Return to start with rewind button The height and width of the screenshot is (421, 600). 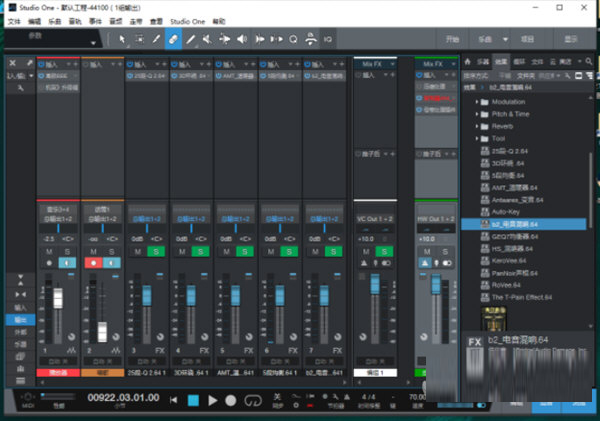[174, 400]
